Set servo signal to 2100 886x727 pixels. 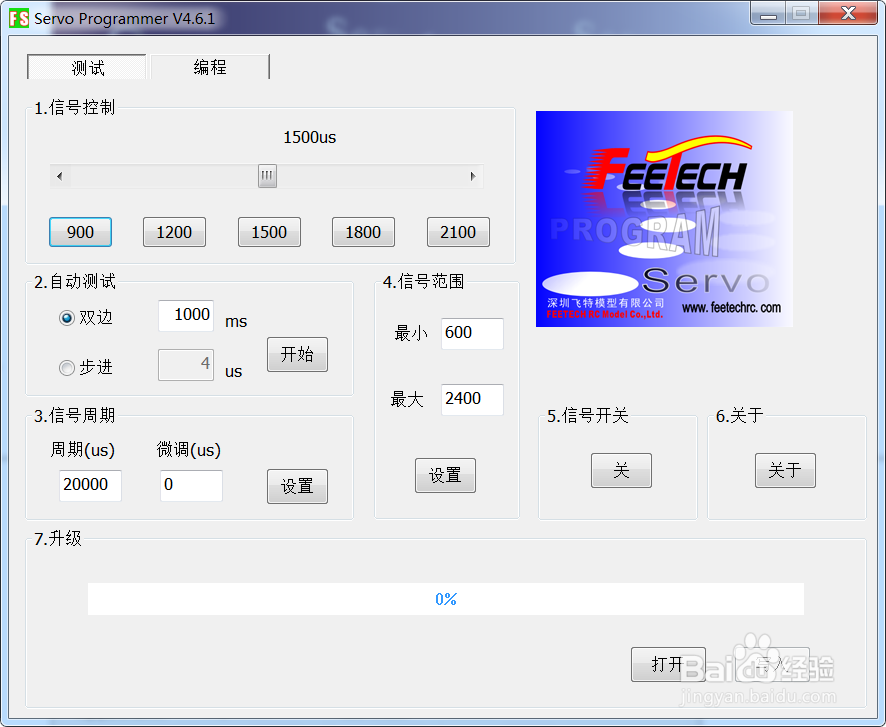(x=457, y=231)
